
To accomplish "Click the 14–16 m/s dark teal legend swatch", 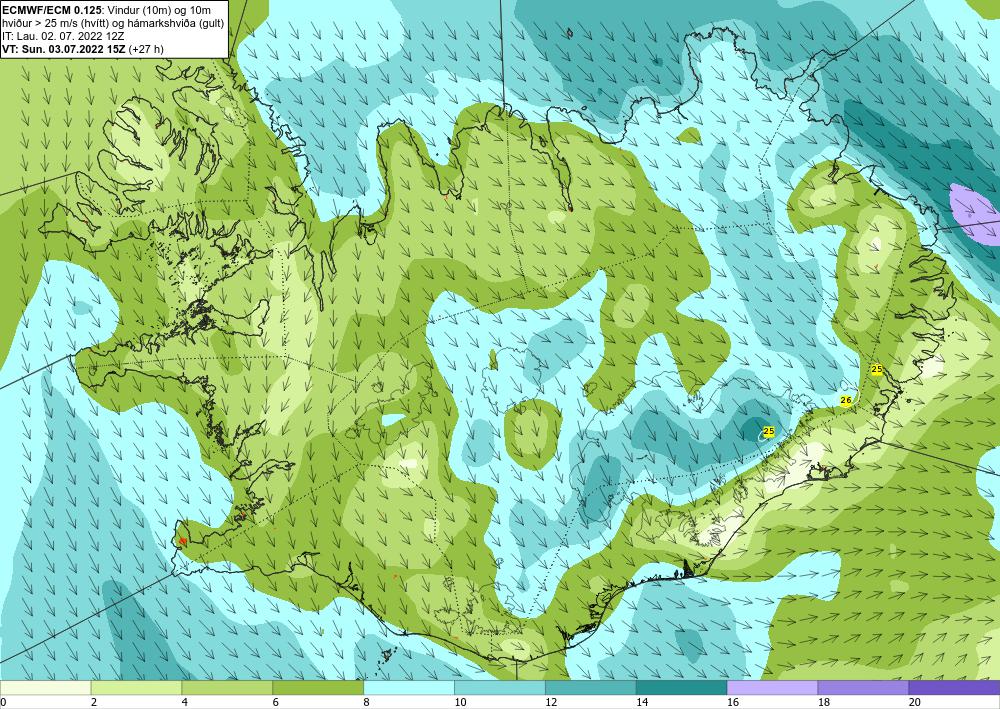I will pyautogui.click(x=681, y=688).
